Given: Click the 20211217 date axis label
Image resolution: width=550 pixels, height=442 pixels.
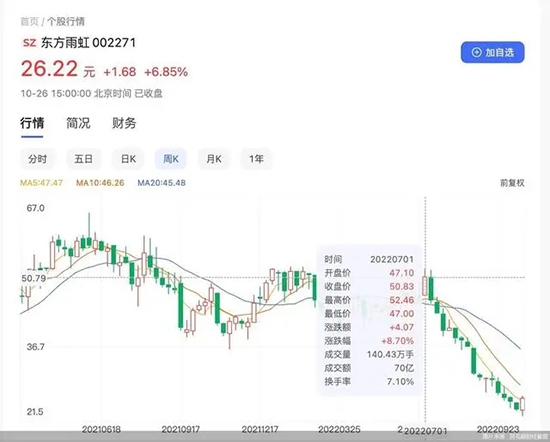Looking at the screenshot, I should click(x=260, y=429).
